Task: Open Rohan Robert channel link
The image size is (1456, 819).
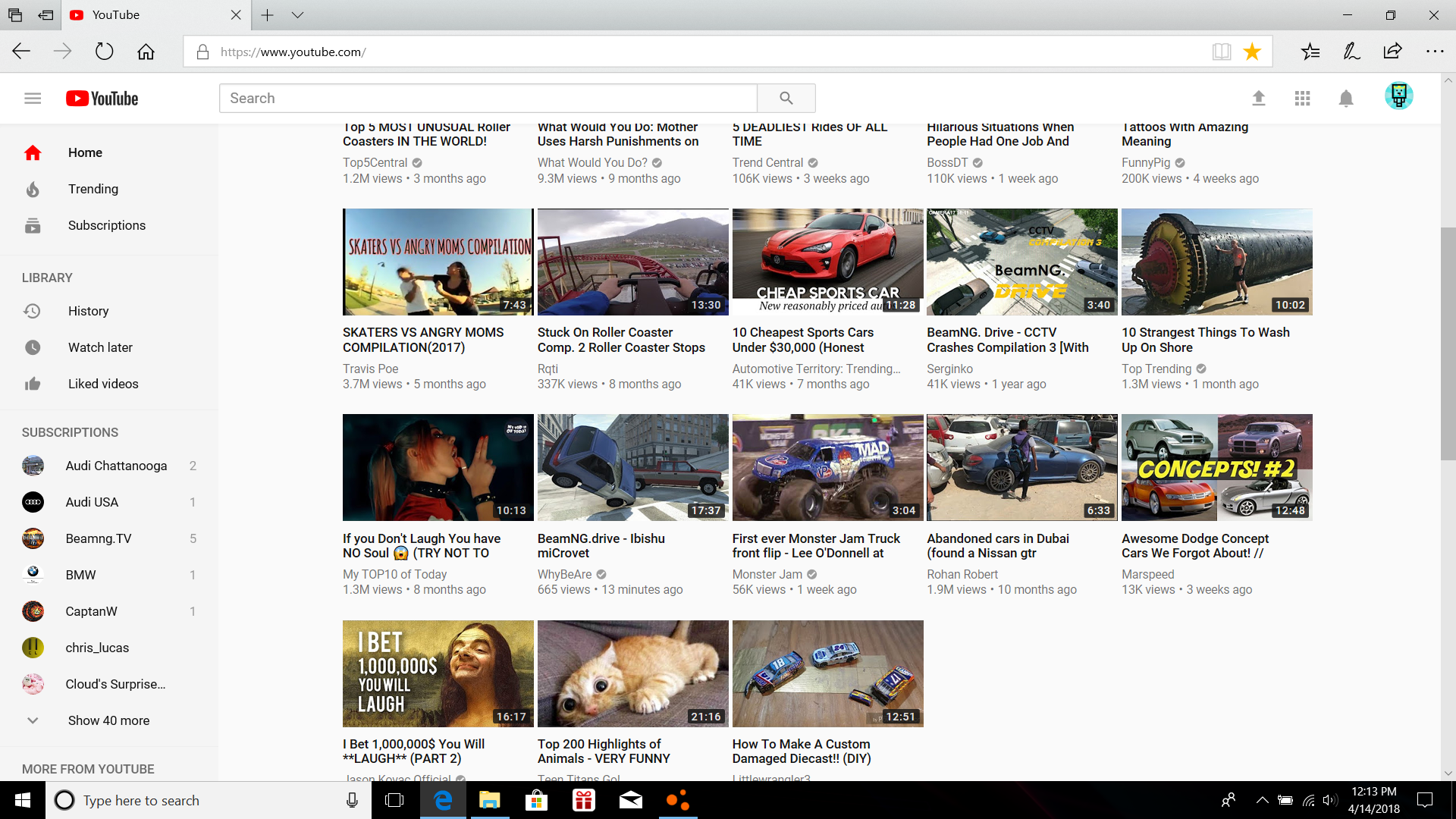Action: coord(962,575)
